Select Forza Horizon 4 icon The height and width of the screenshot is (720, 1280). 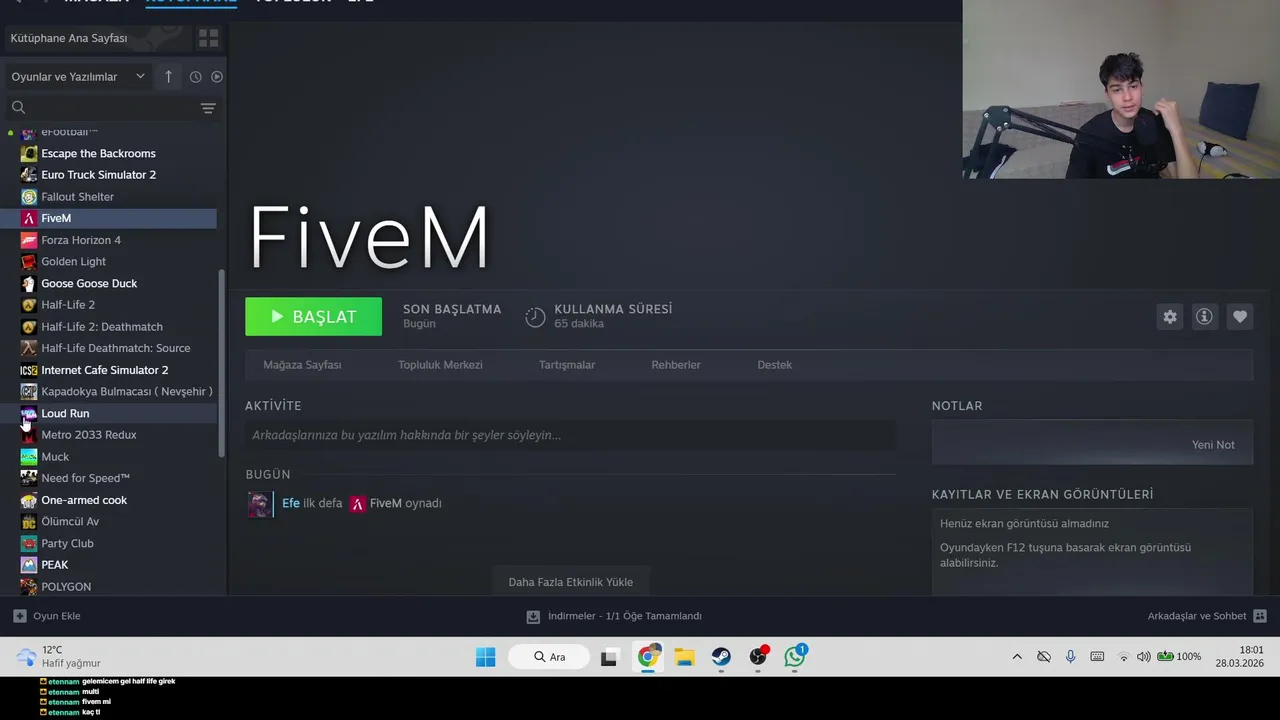coord(29,240)
